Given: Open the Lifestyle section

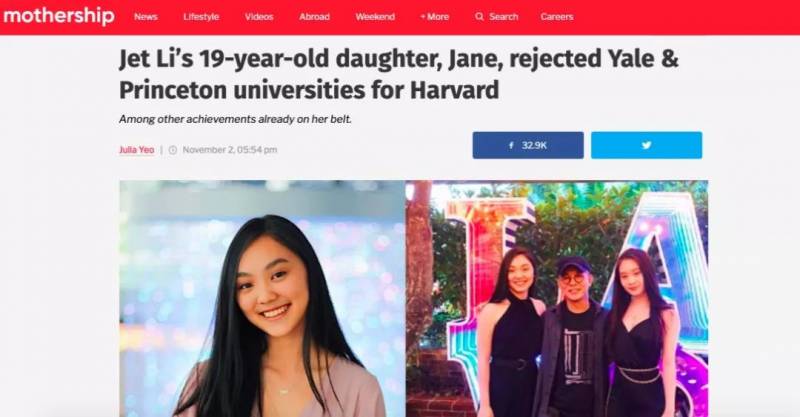Looking at the screenshot, I should 201,17.
